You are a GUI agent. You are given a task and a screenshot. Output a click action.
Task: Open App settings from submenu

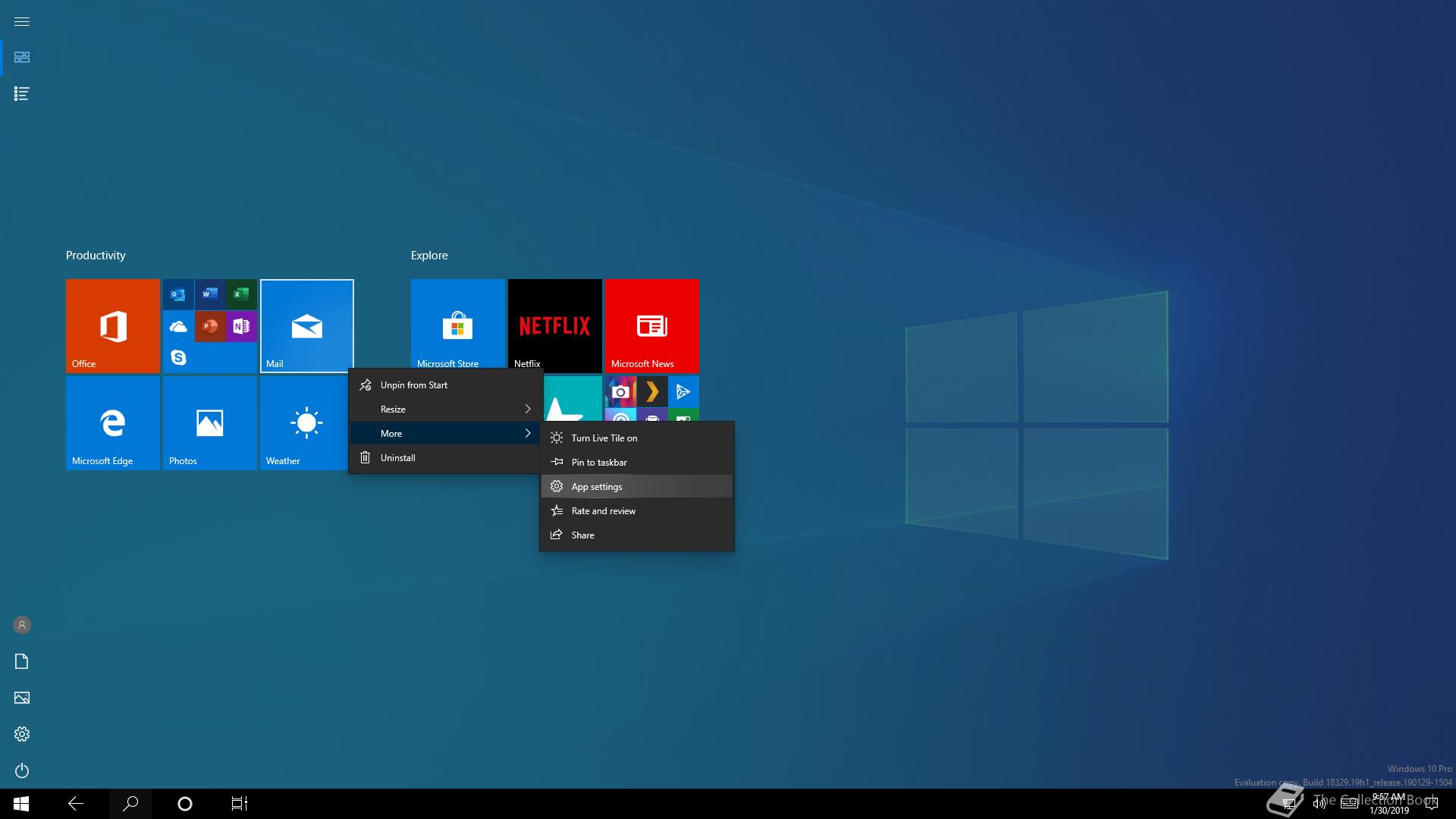[637, 487]
